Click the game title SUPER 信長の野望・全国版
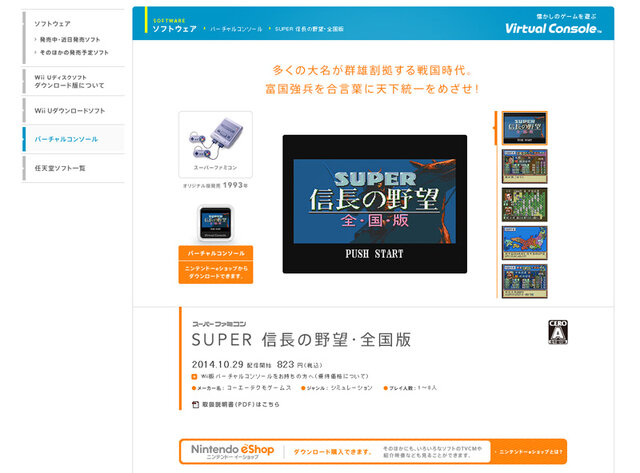 301,340
